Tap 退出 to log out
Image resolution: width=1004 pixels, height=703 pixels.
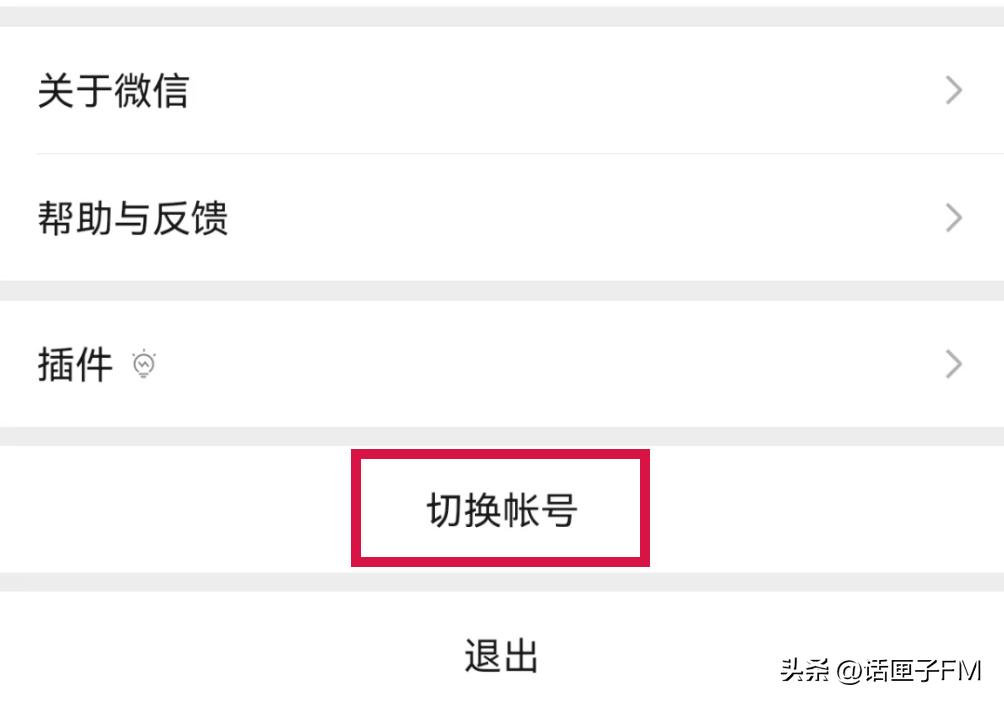click(500, 655)
